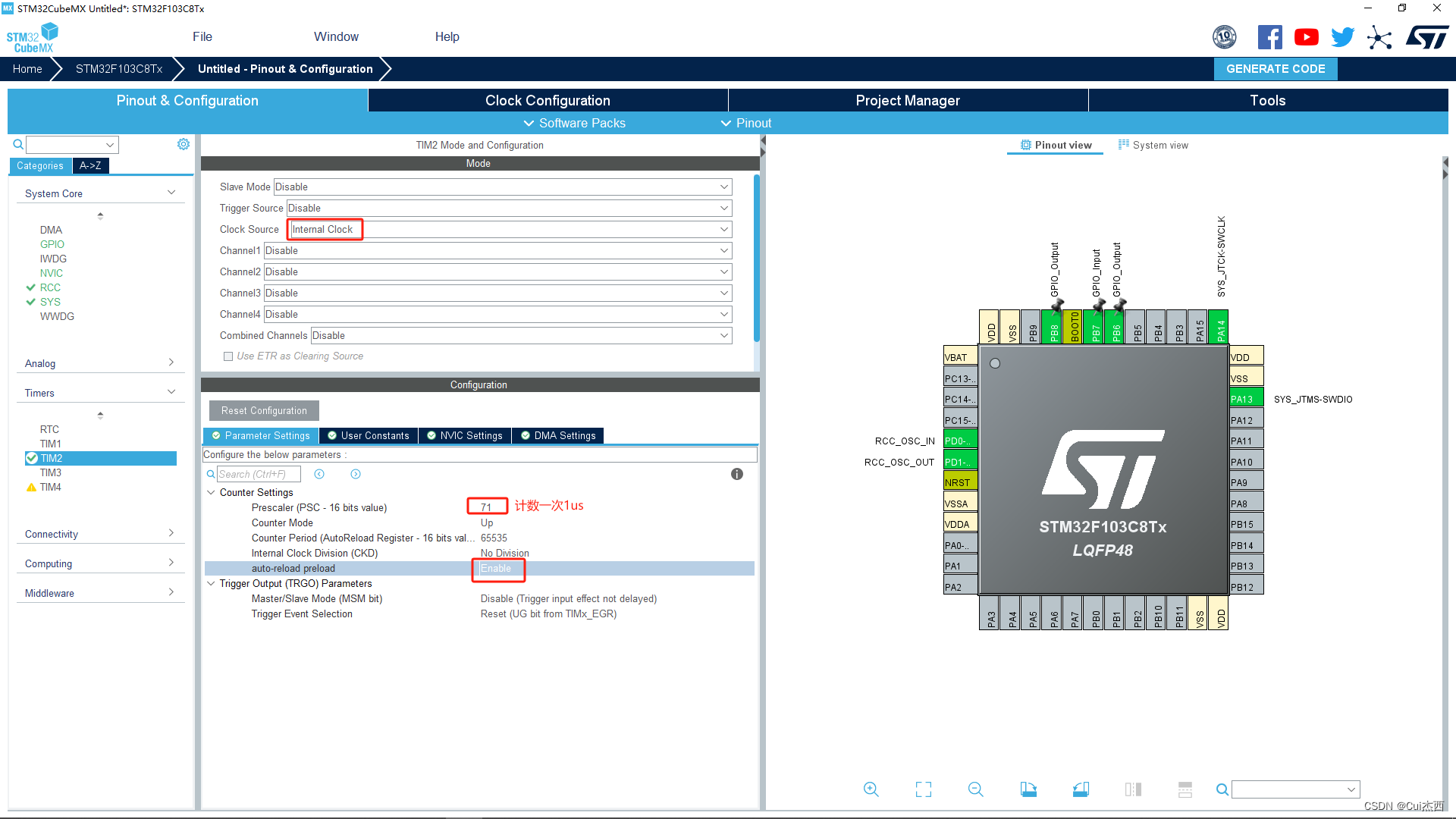Click the 10 years anniversary badge icon

coord(1225,37)
